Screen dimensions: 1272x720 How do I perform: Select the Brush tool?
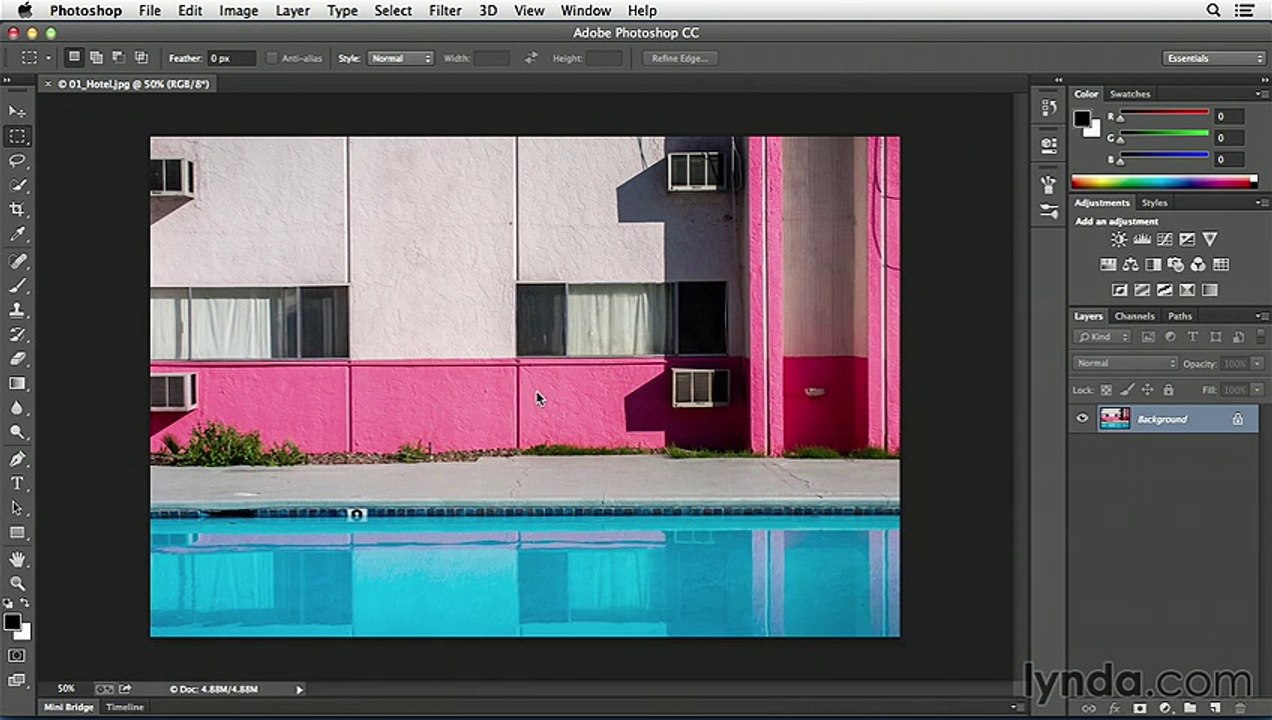[17, 286]
